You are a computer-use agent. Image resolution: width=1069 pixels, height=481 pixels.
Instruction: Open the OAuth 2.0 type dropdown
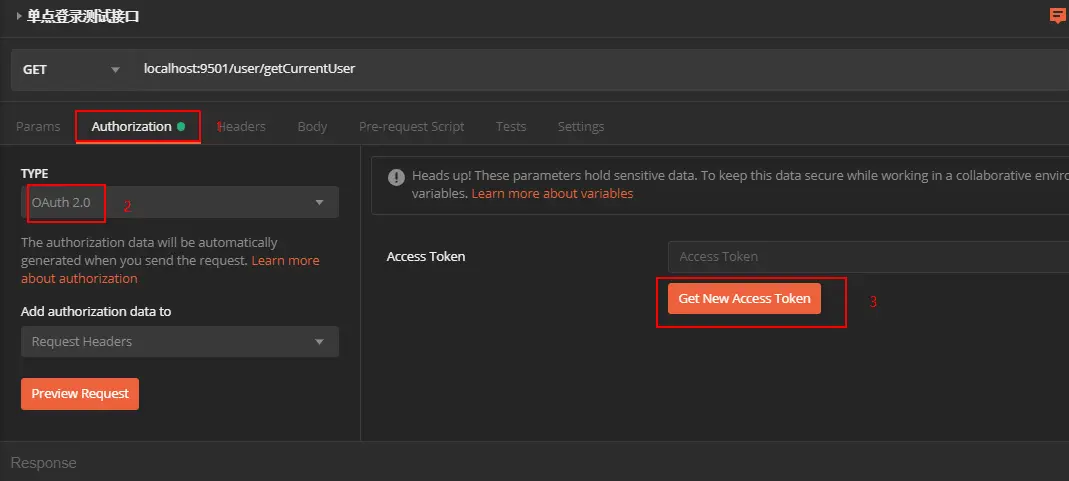179,202
